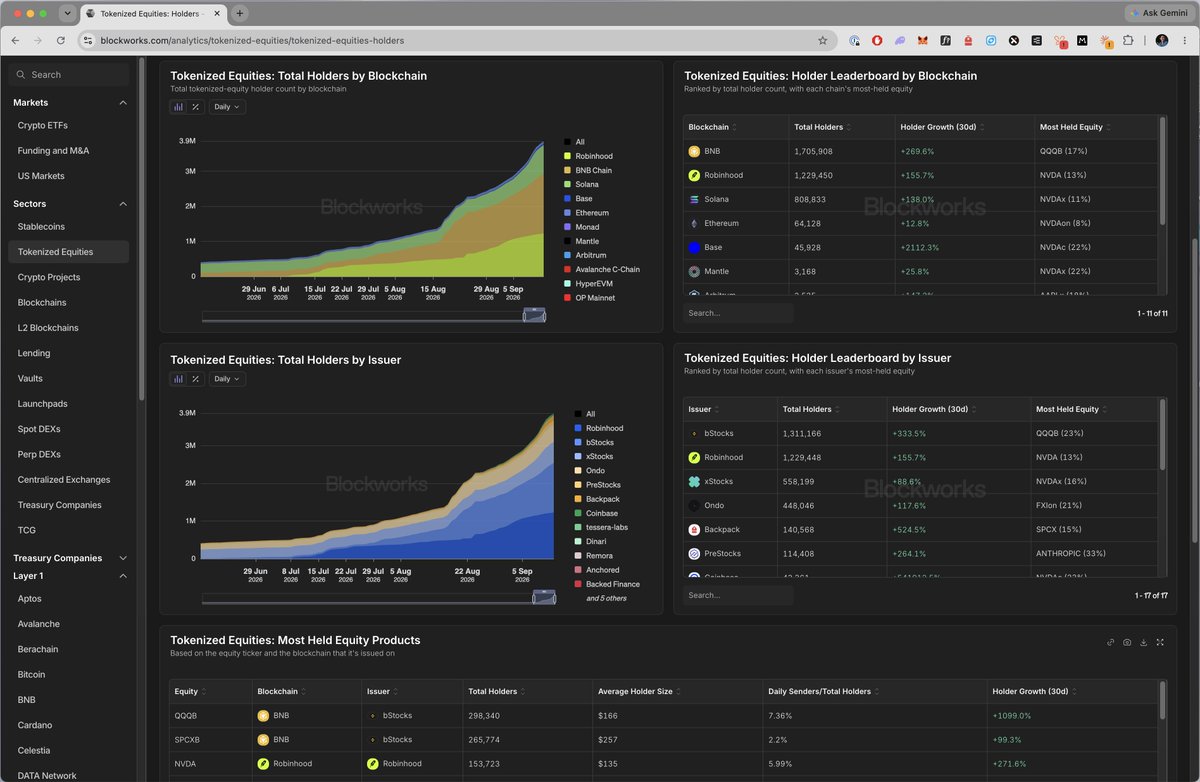
Task: Click the red Opera-style shield extension icon
Action: click(877, 40)
